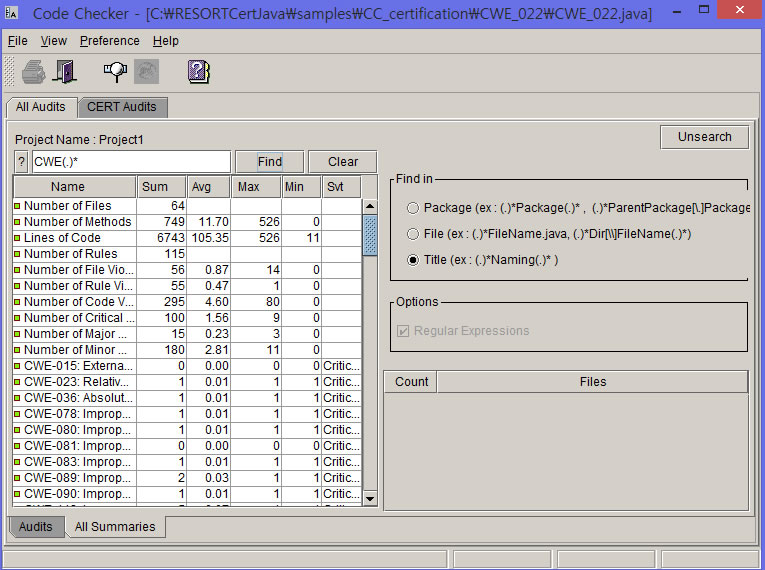Select the Number of Code V... row
This screenshot has height=570, width=765.
tap(187, 302)
